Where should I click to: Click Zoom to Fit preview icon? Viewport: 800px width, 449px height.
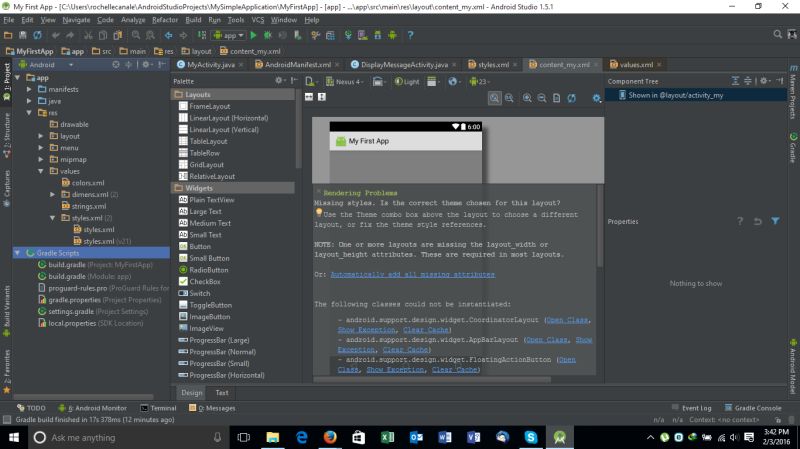494,98
